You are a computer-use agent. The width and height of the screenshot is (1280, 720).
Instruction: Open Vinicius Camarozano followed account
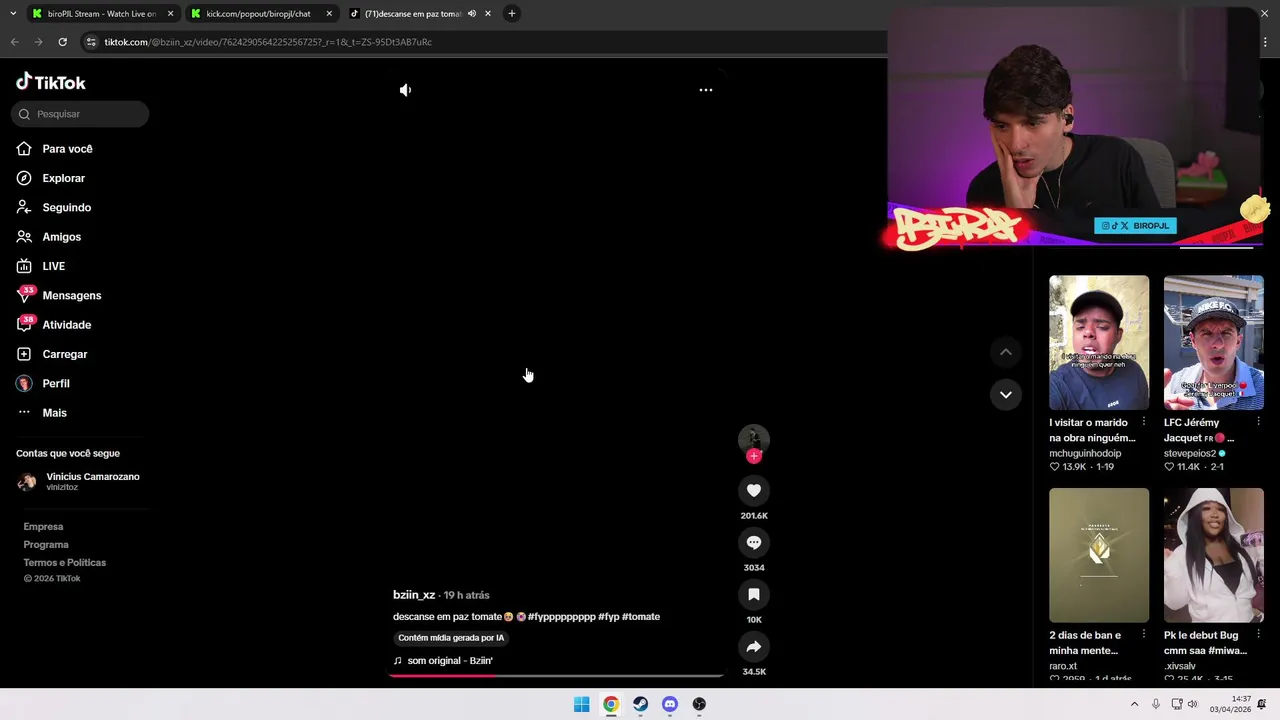(x=78, y=481)
